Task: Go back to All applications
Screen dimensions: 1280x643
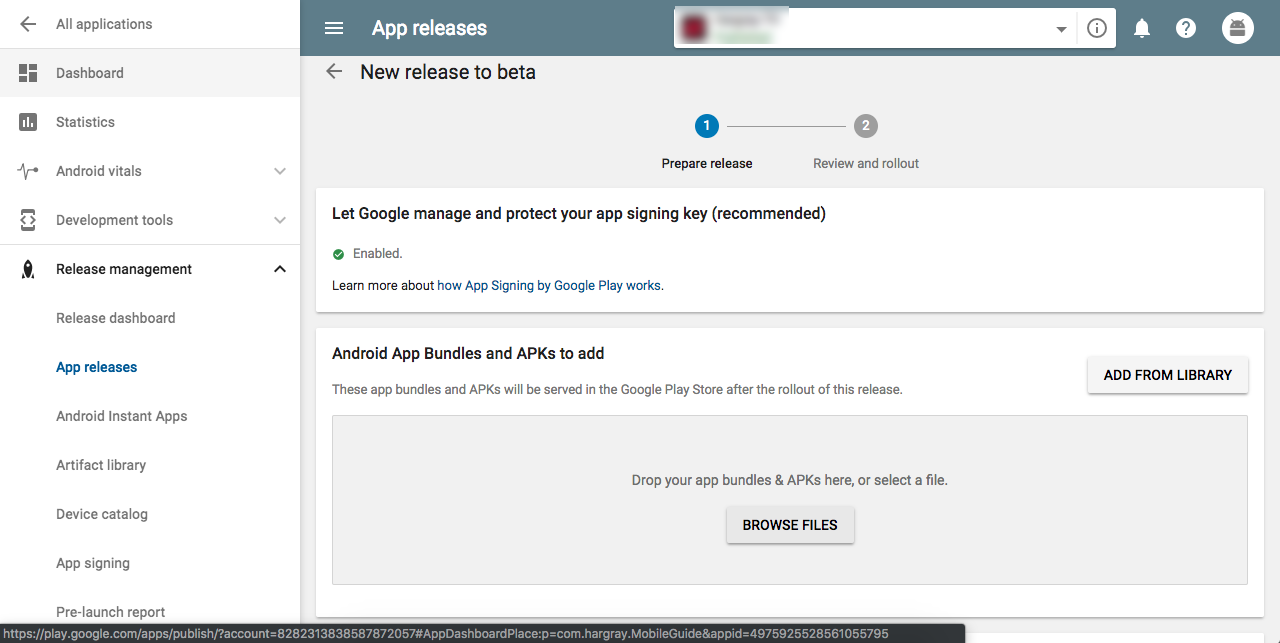Action: pos(27,24)
